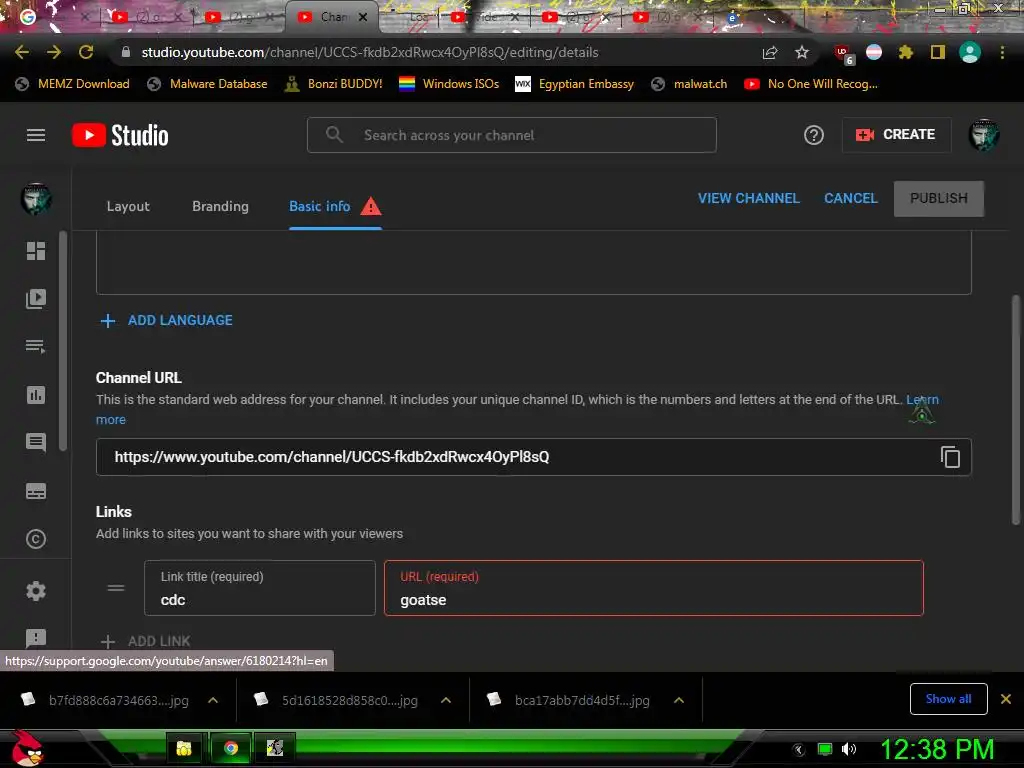Click the description text area
1024x768 pixels.
point(534,262)
